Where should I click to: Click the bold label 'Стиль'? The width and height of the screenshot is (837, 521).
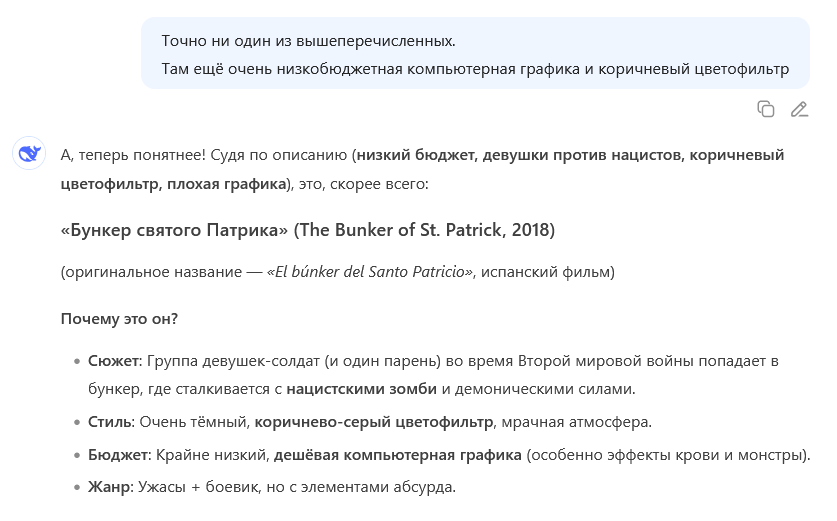(109, 421)
